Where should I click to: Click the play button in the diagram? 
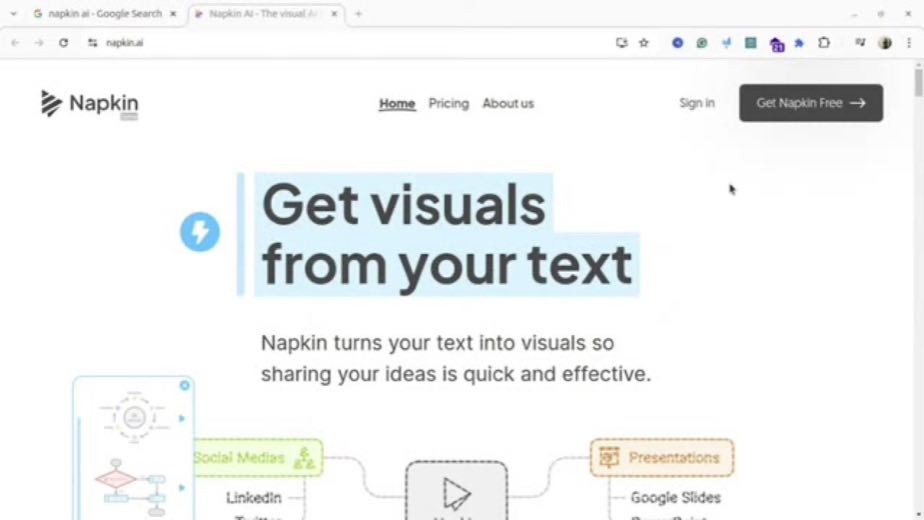pyautogui.click(x=457, y=492)
